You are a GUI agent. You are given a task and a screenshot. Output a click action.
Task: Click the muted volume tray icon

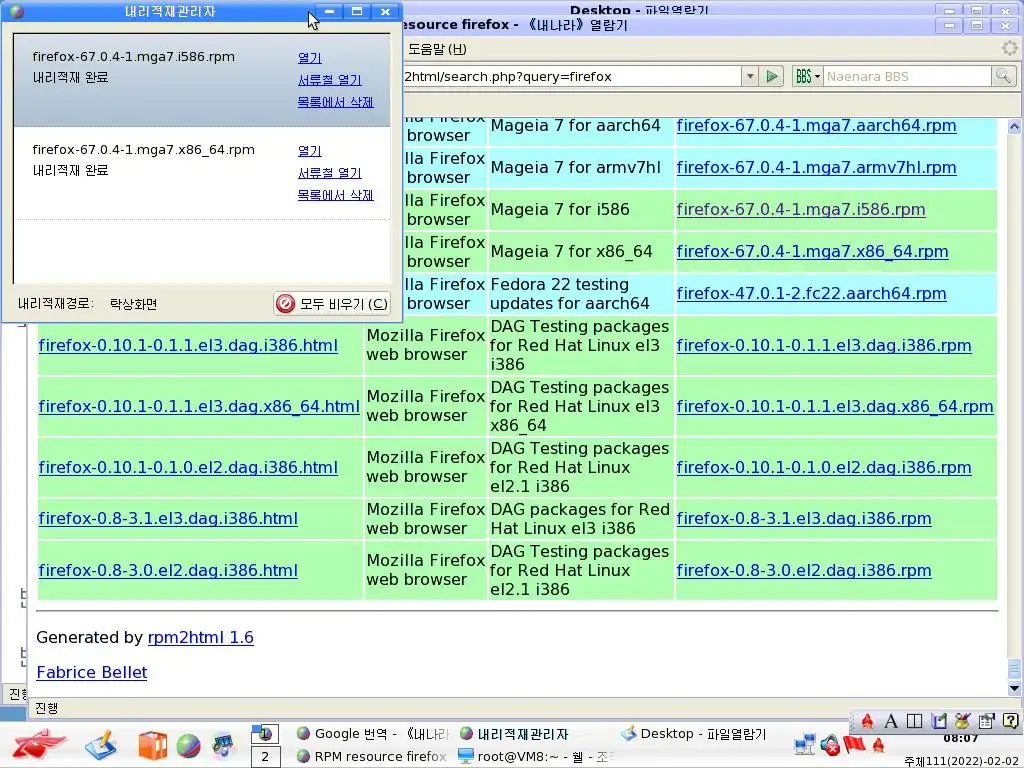coord(830,744)
